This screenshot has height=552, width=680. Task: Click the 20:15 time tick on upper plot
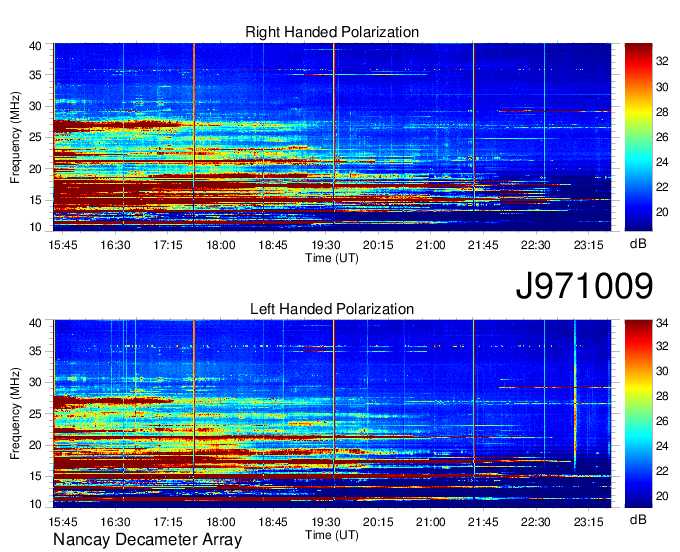pyautogui.click(x=378, y=245)
